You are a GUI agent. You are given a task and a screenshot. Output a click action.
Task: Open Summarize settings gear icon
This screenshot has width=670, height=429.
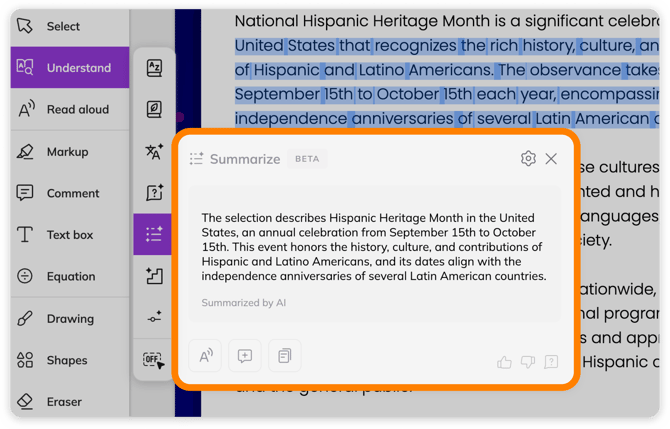point(528,159)
